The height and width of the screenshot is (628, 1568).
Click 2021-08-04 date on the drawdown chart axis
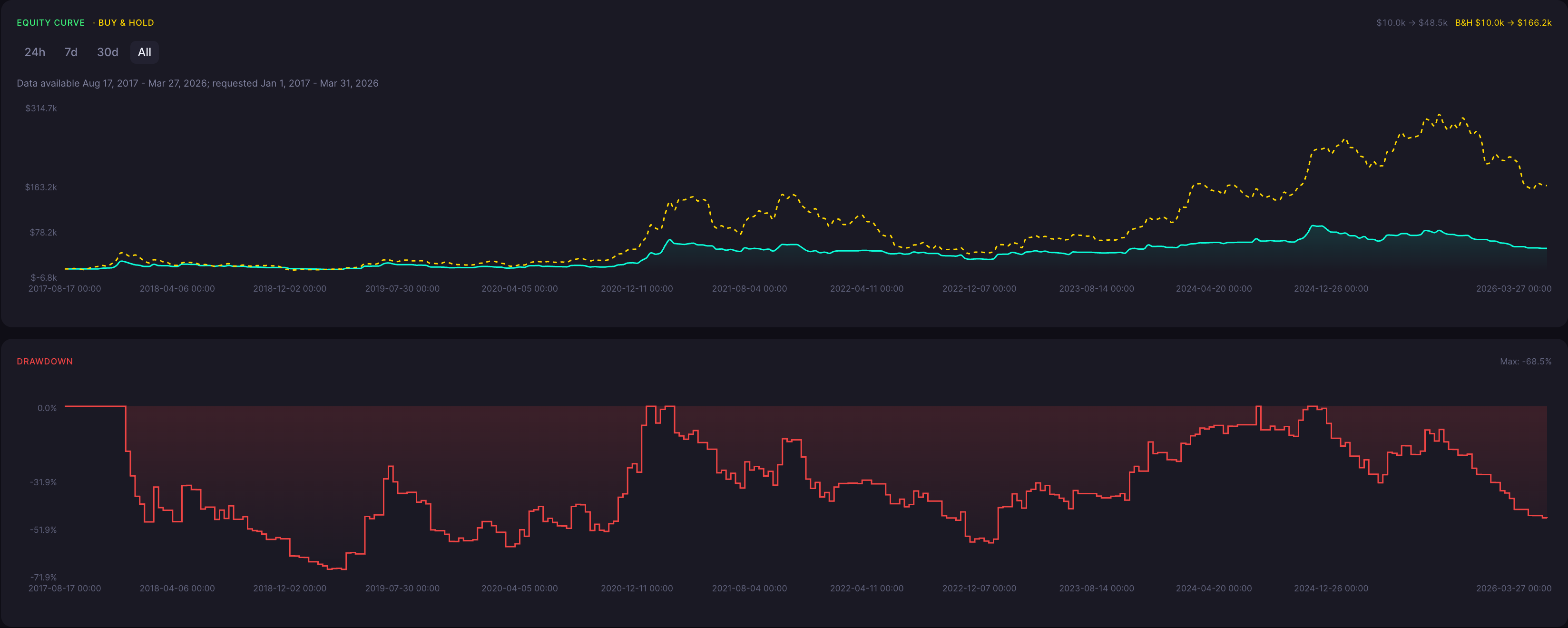(x=749, y=589)
